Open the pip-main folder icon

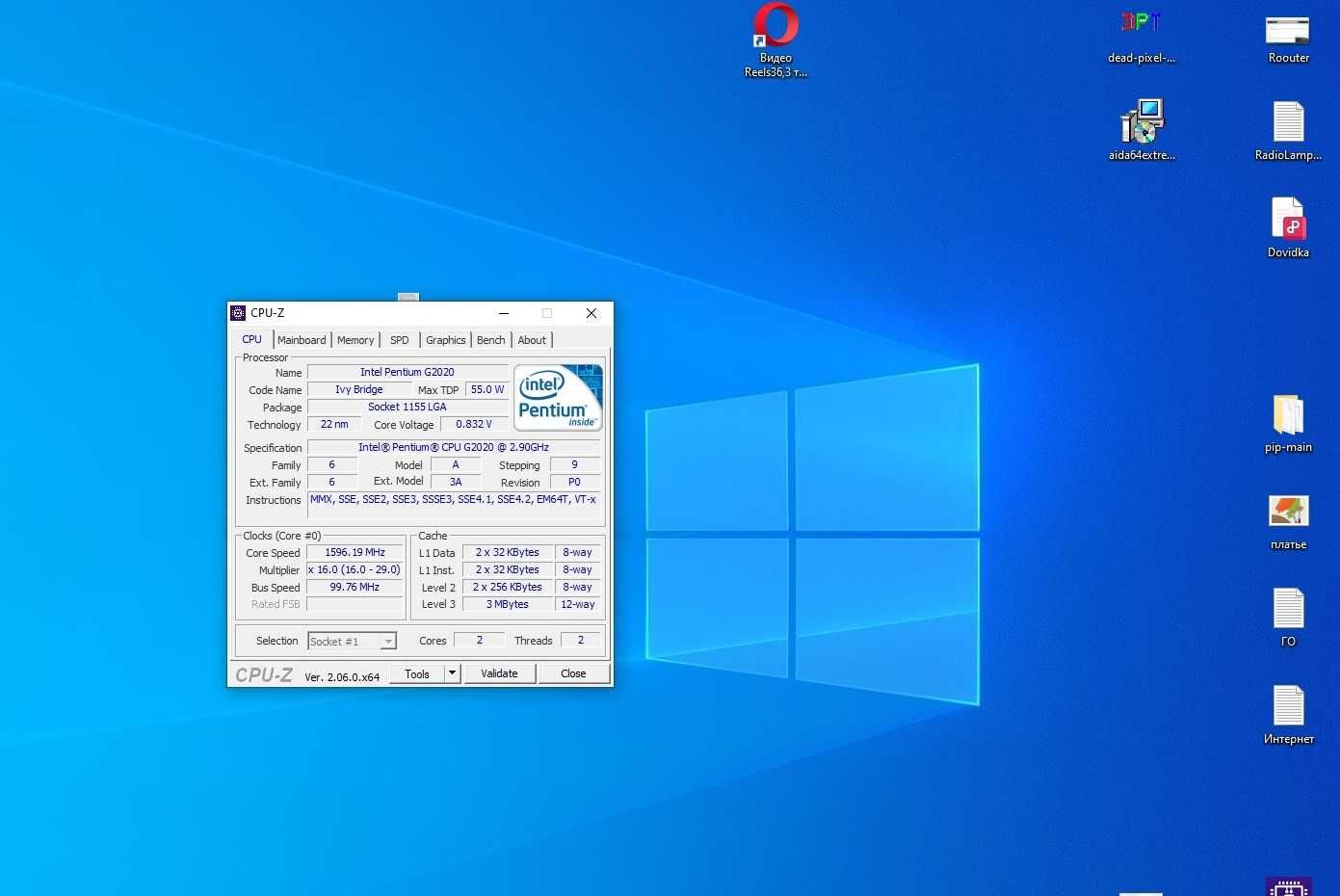coord(1288,414)
